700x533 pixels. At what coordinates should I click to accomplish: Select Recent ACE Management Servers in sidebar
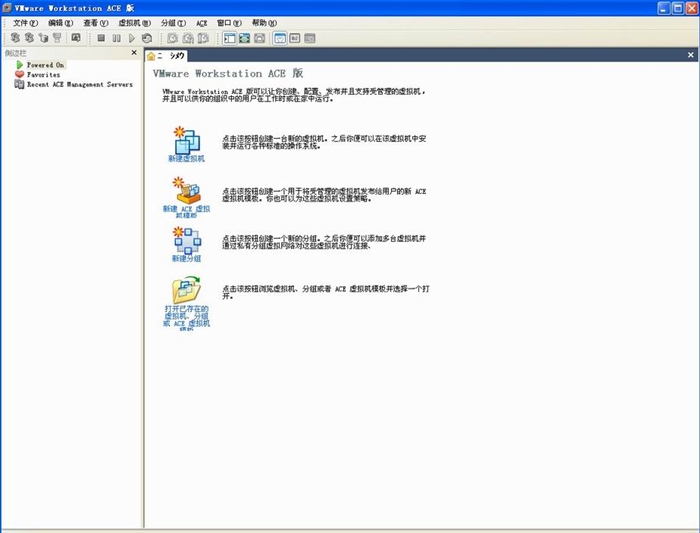pos(80,84)
